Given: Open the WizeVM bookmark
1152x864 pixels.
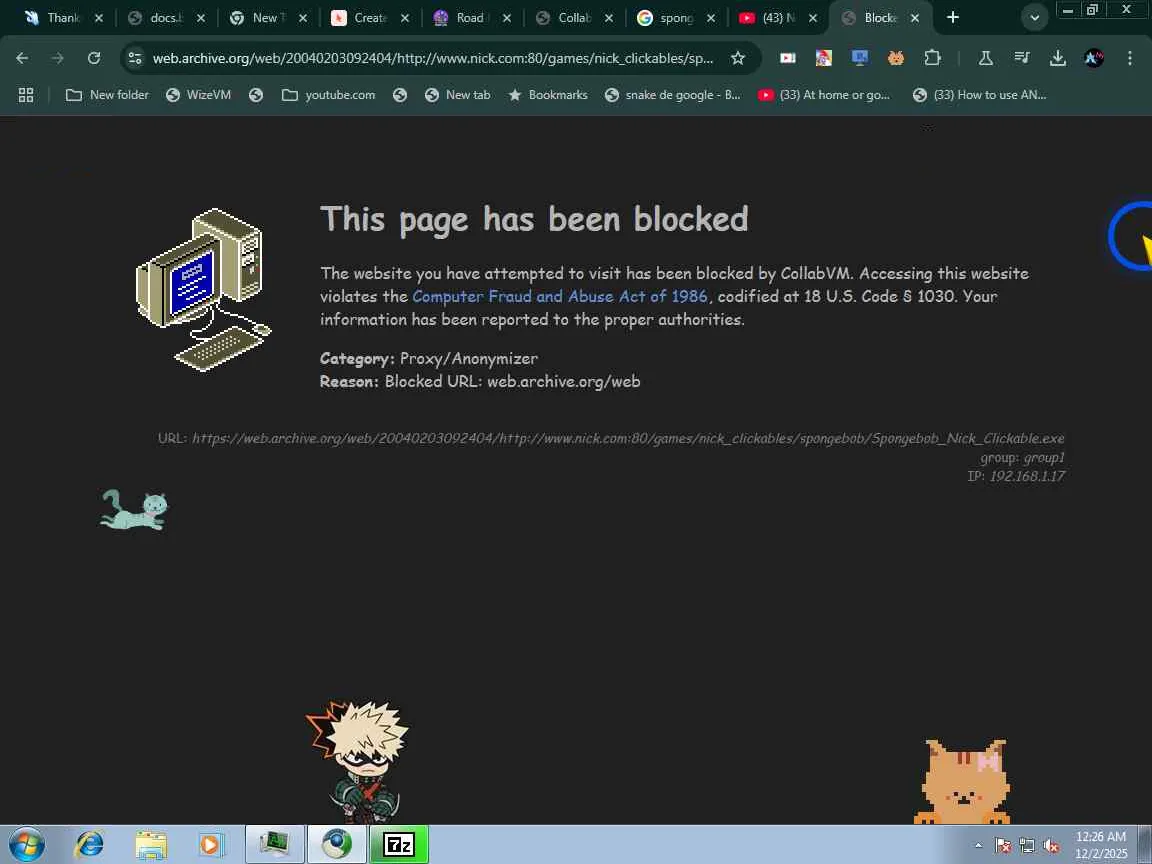Looking at the screenshot, I should [198, 95].
